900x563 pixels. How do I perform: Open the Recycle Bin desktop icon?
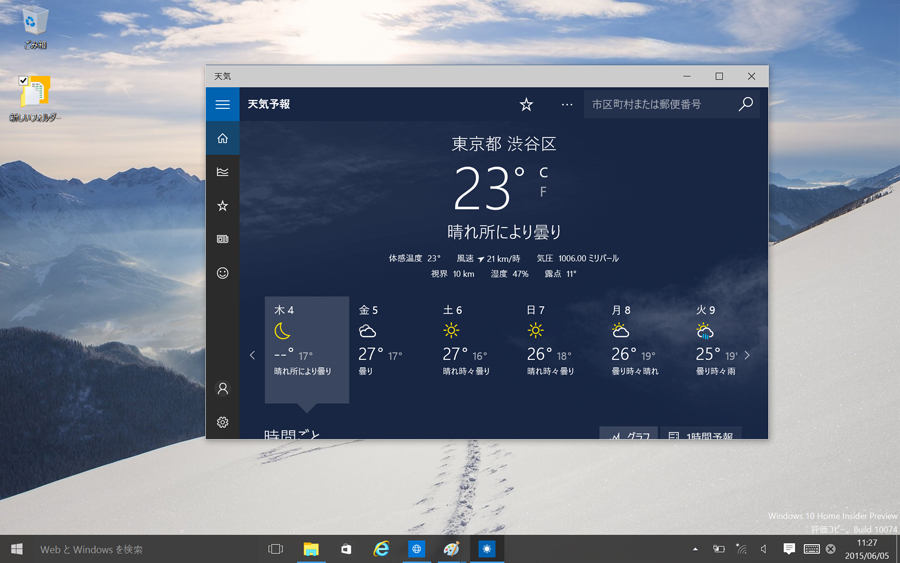click(x=35, y=26)
